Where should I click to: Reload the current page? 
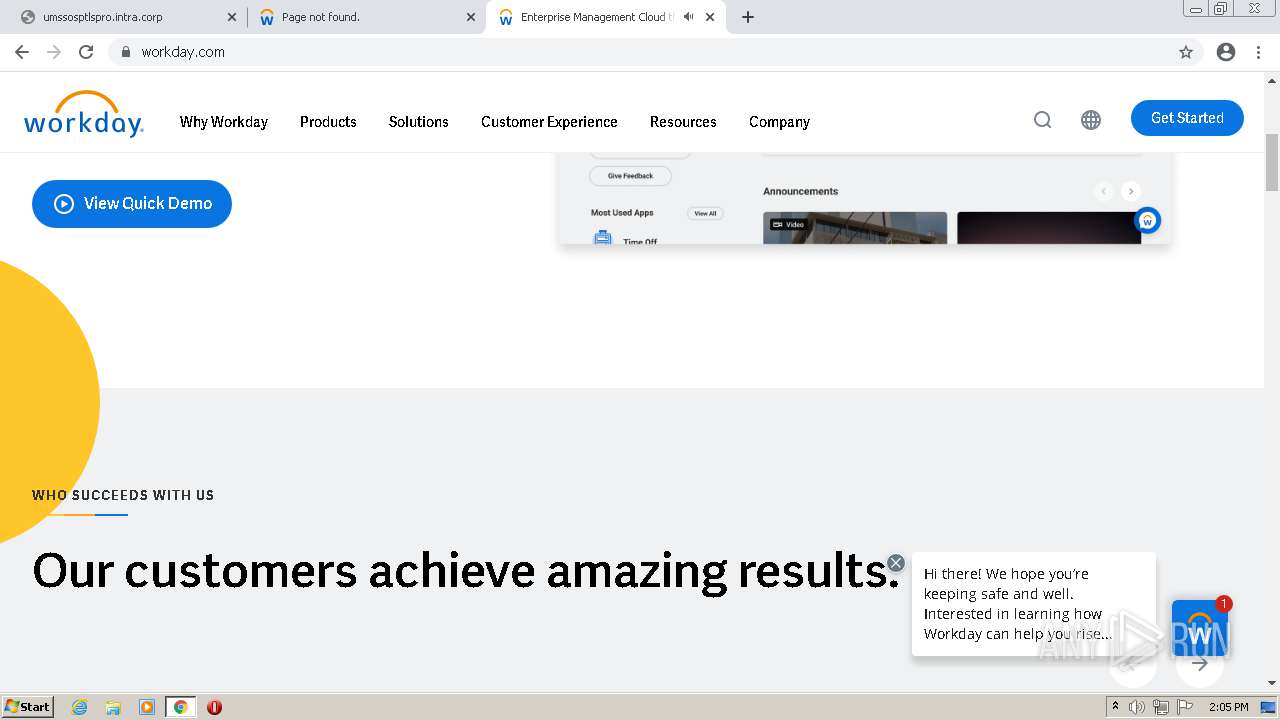[86, 52]
